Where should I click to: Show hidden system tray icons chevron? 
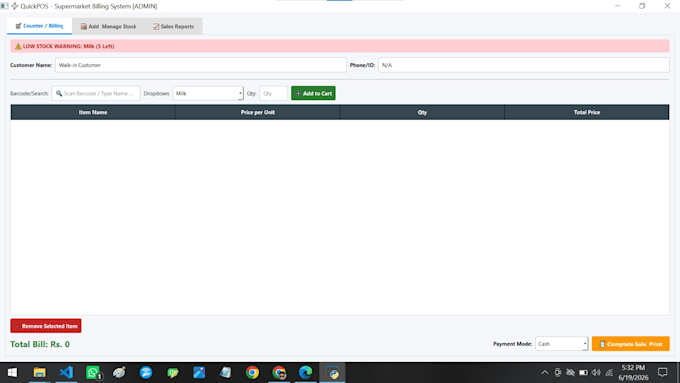(x=545, y=373)
